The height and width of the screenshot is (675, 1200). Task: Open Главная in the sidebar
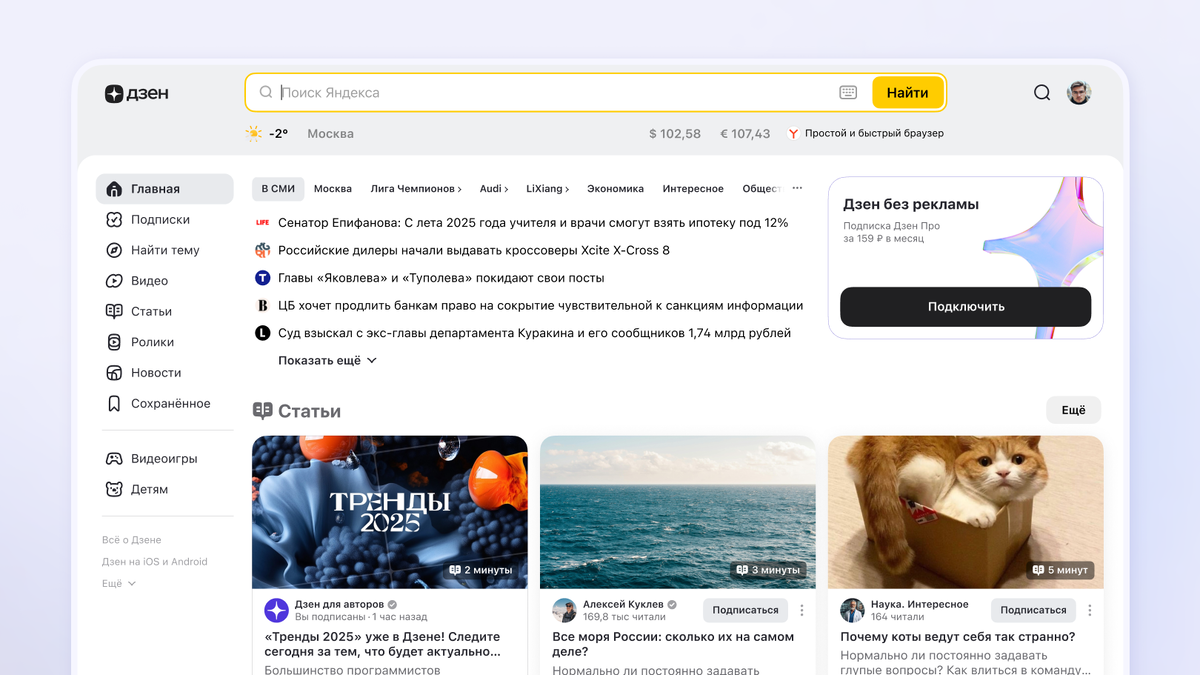[165, 189]
